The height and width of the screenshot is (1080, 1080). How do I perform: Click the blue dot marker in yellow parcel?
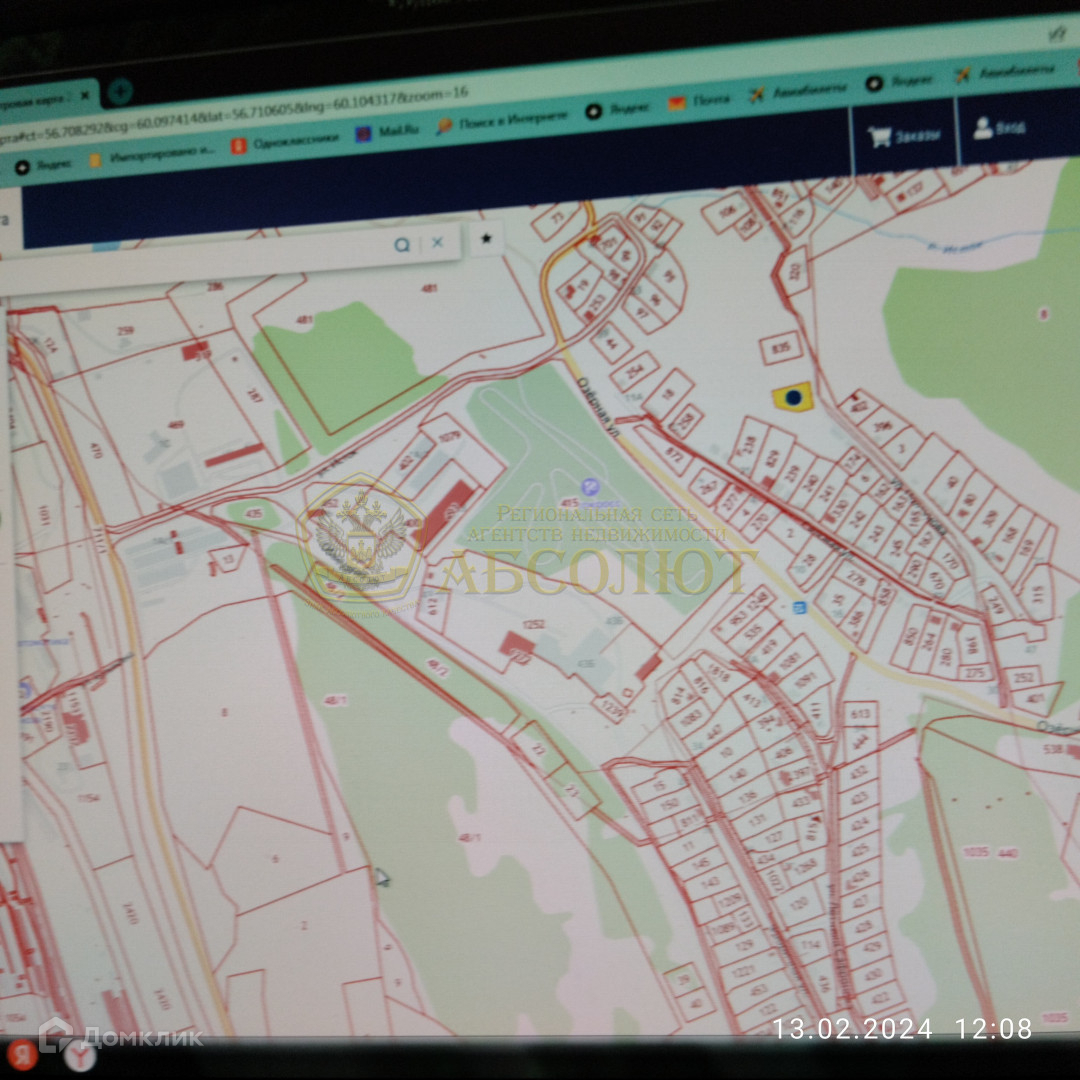click(x=793, y=397)
